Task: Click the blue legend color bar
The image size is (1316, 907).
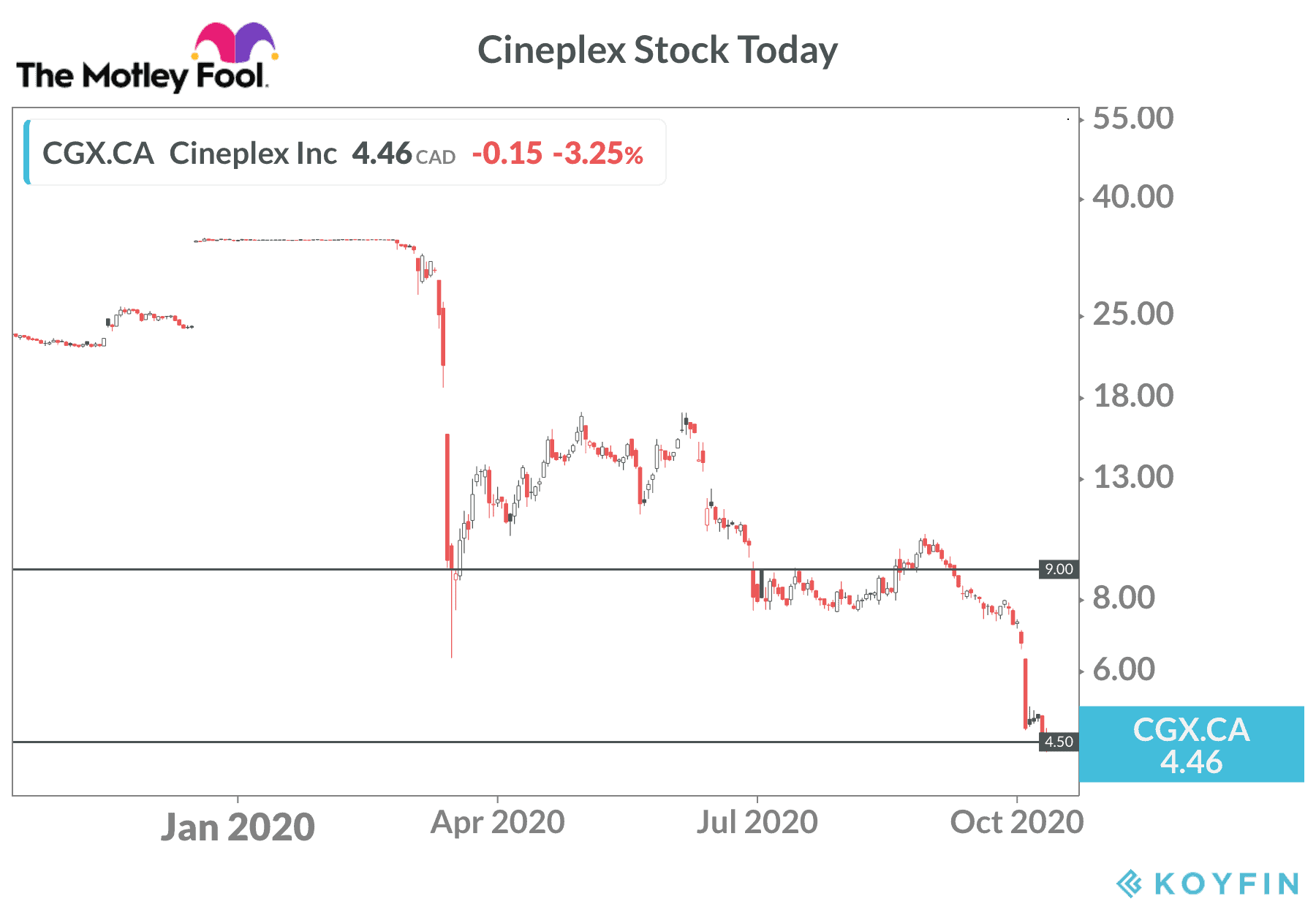Action: tap(27, 152)
